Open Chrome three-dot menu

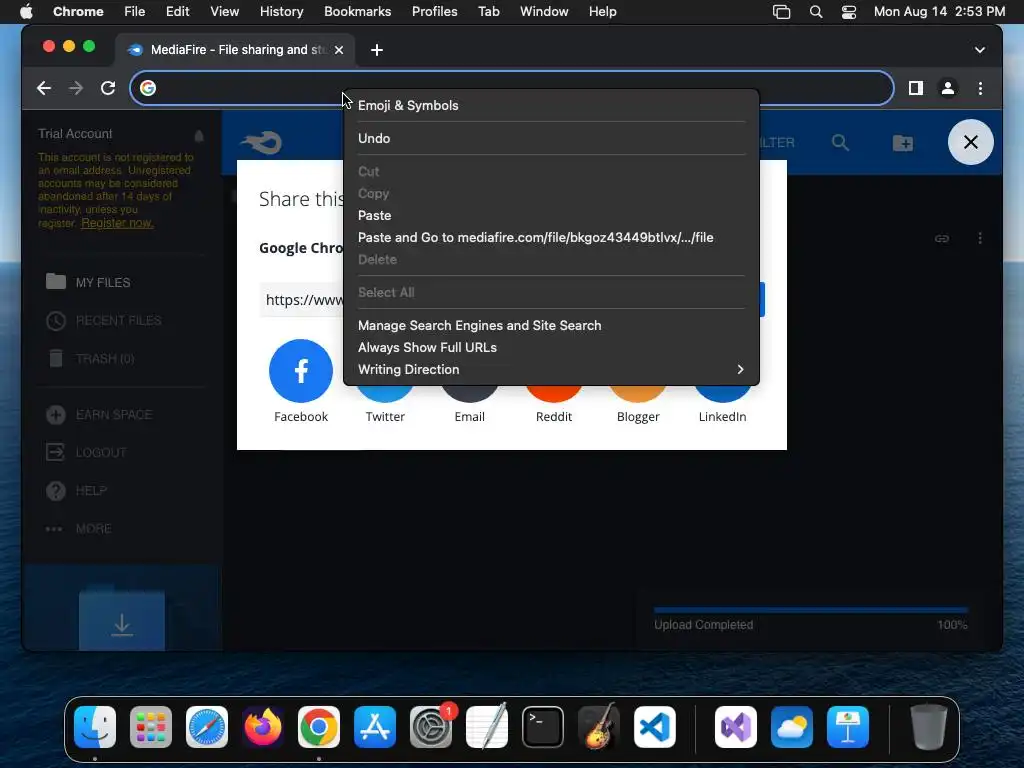[x=980, y=88]
